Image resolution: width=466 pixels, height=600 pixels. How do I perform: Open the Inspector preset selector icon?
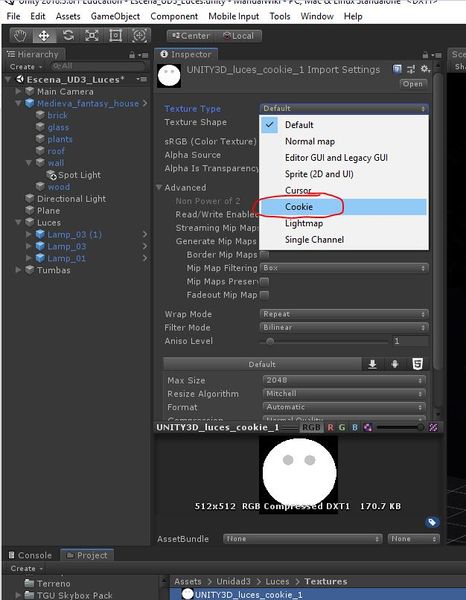[411, 69]
